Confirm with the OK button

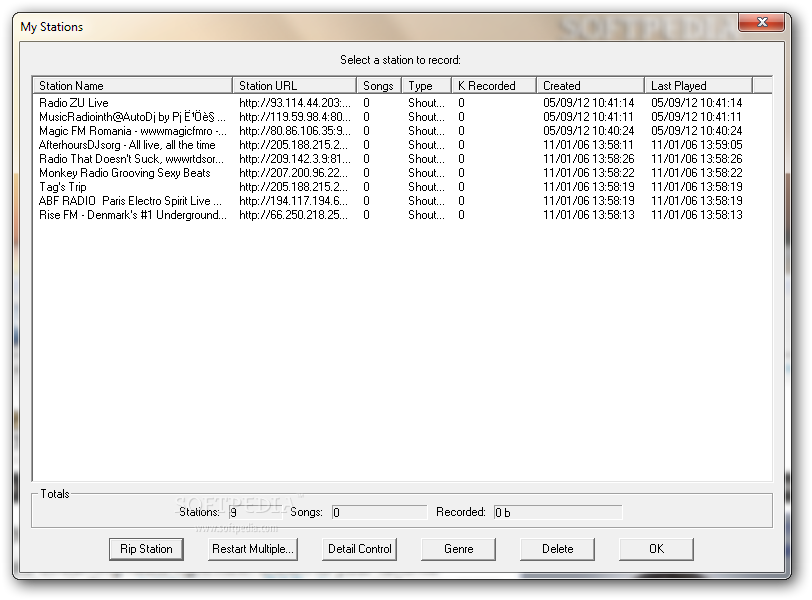tap(656, 549)
